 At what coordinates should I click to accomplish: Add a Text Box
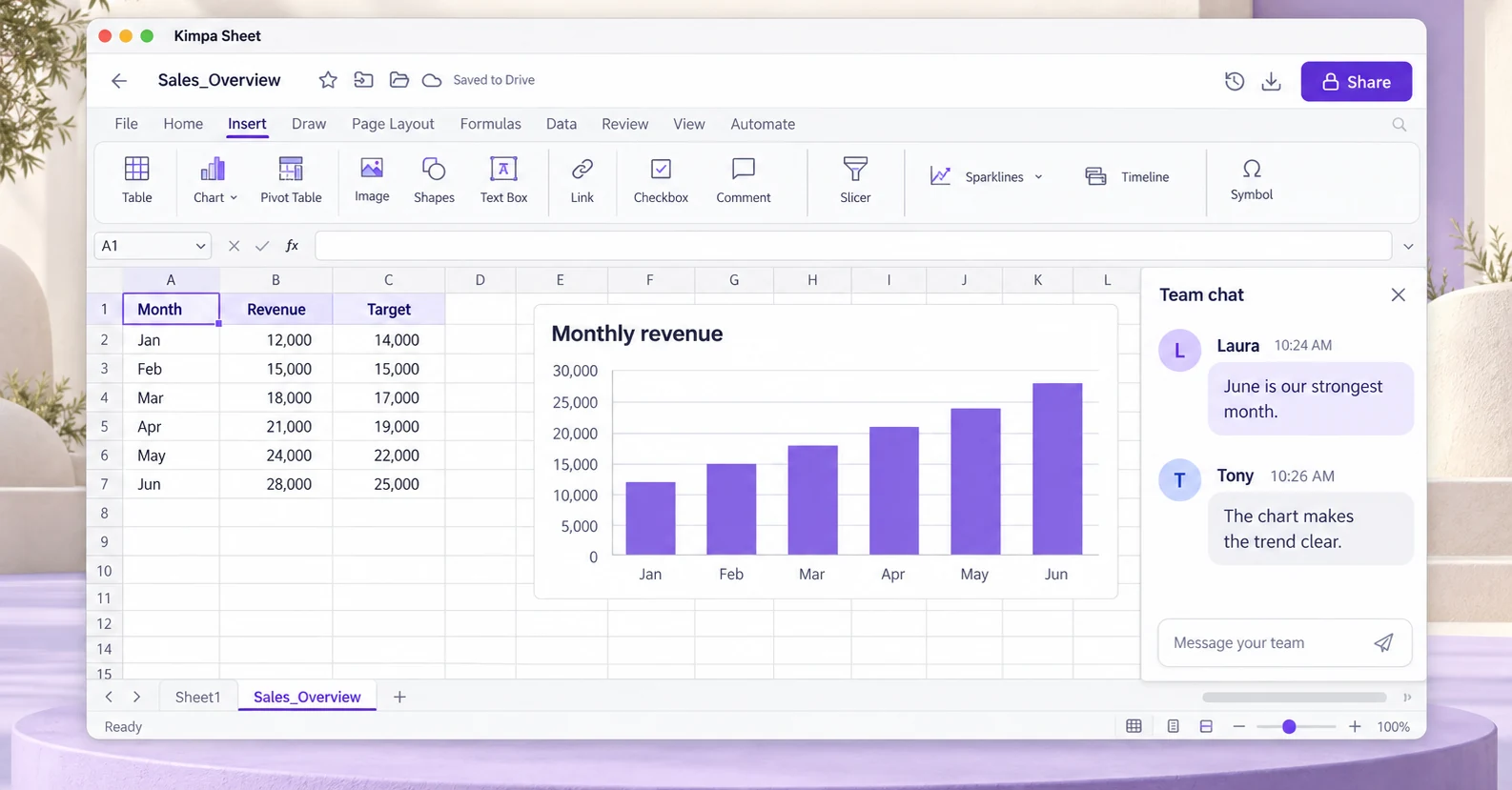(503, 180)
